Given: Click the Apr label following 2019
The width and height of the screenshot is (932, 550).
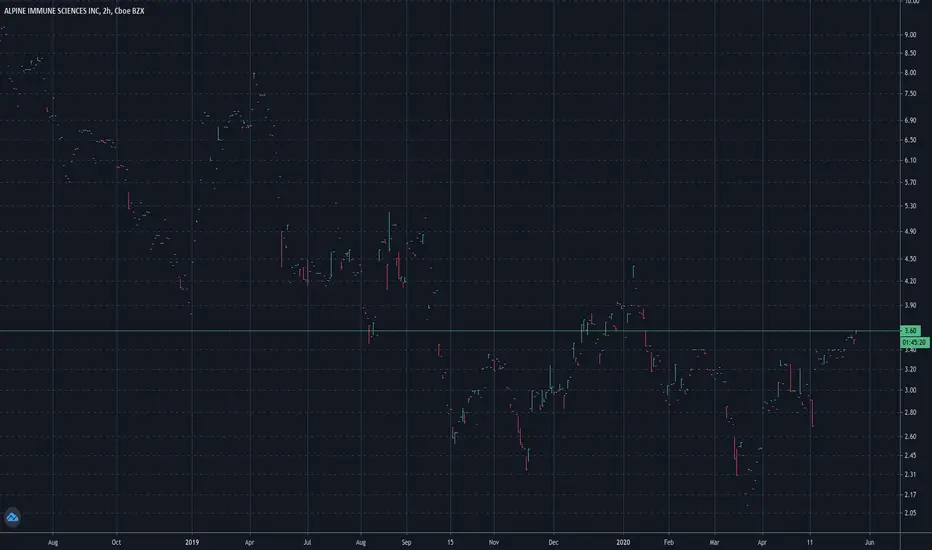Looking at the screenshot, I should pyautogui.click(x=249, y=542).
